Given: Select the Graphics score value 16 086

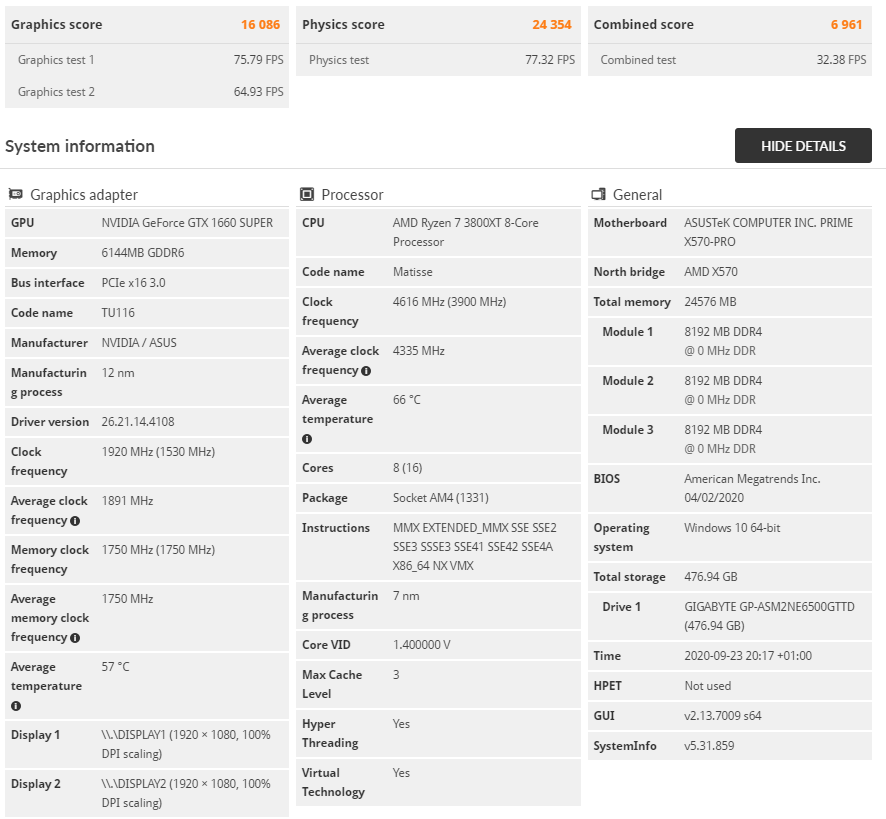Looking at the screenshot, I should click(x=260, y=25).
